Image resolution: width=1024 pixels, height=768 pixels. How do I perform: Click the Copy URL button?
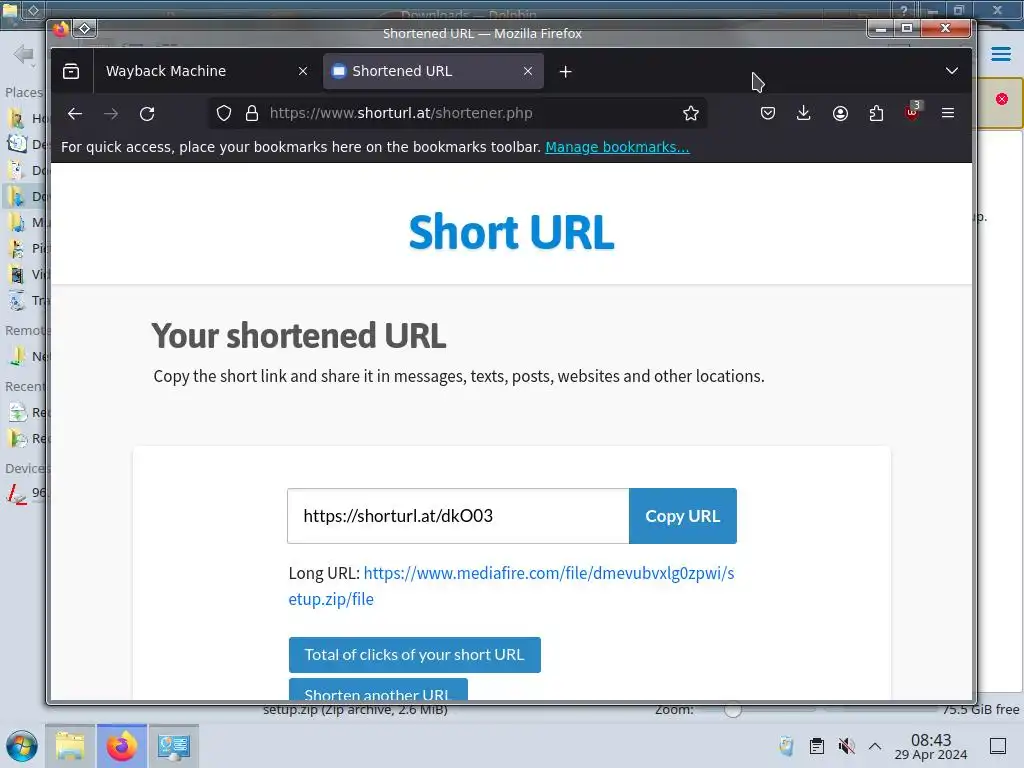pyautogui.click(x=682, y=516)
